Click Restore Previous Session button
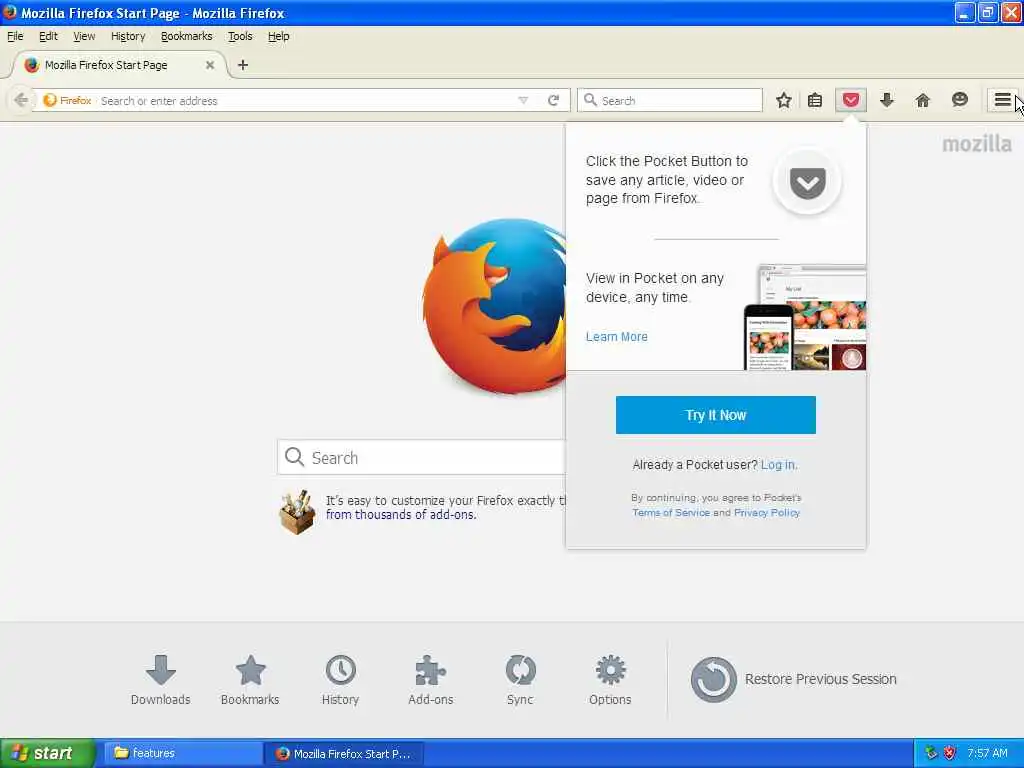 point(793,679)
